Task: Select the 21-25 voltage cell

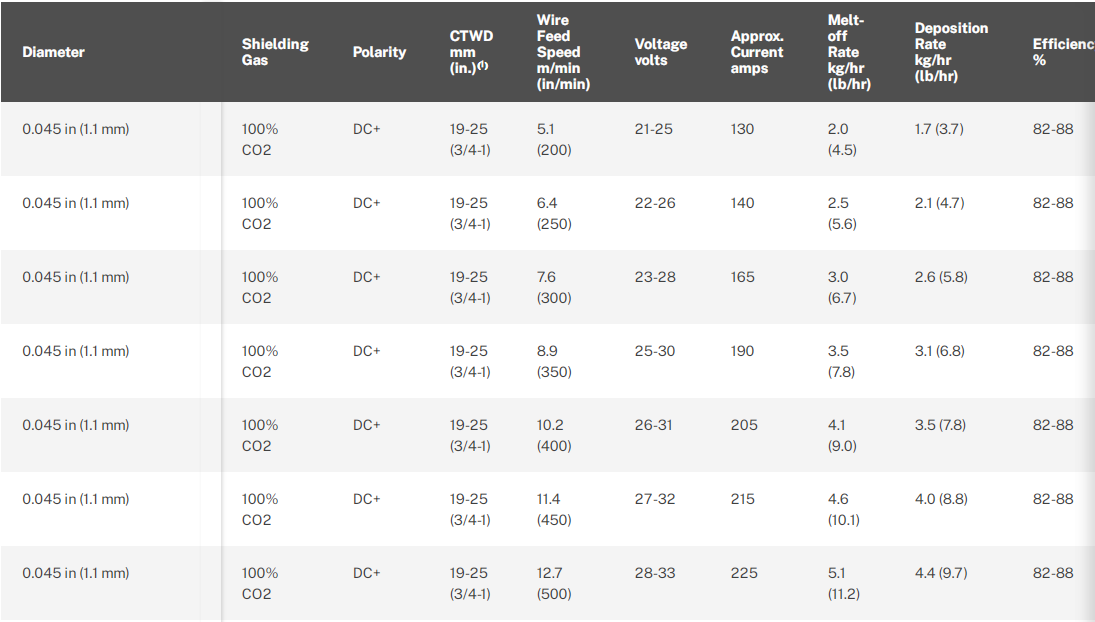Action: 654,129
